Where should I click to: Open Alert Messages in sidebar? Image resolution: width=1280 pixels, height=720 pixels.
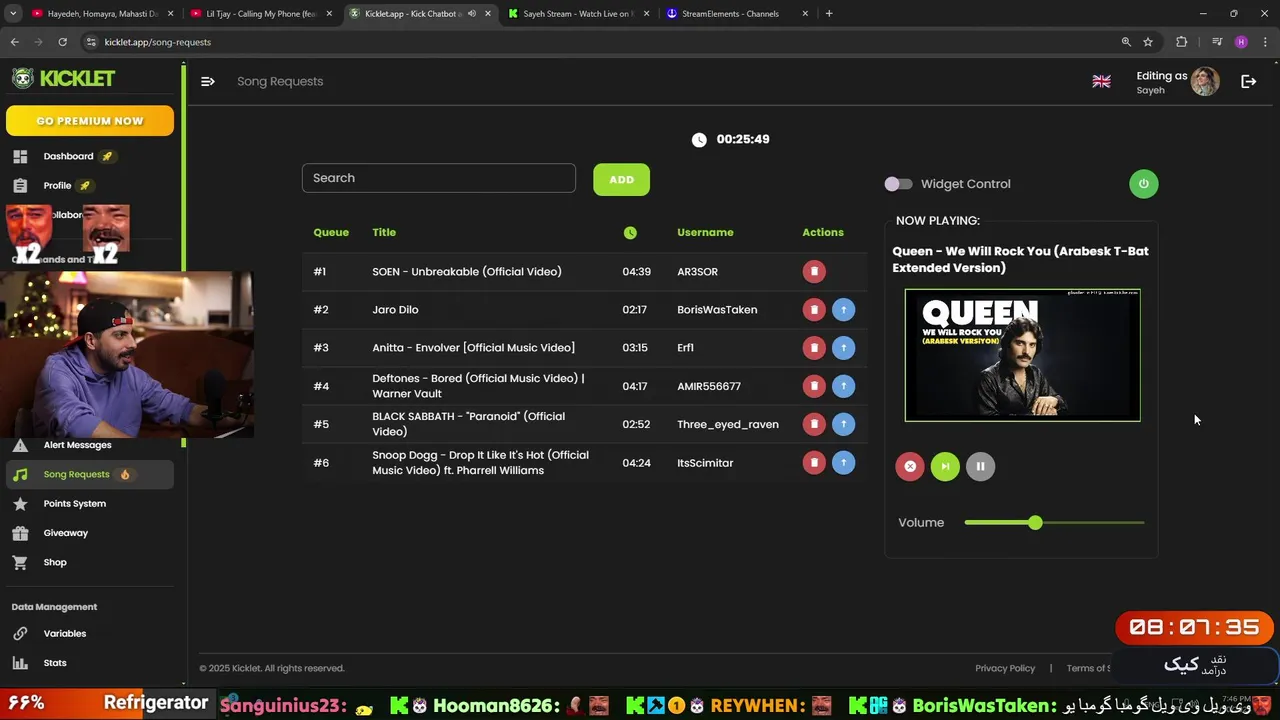coord(78,445)
